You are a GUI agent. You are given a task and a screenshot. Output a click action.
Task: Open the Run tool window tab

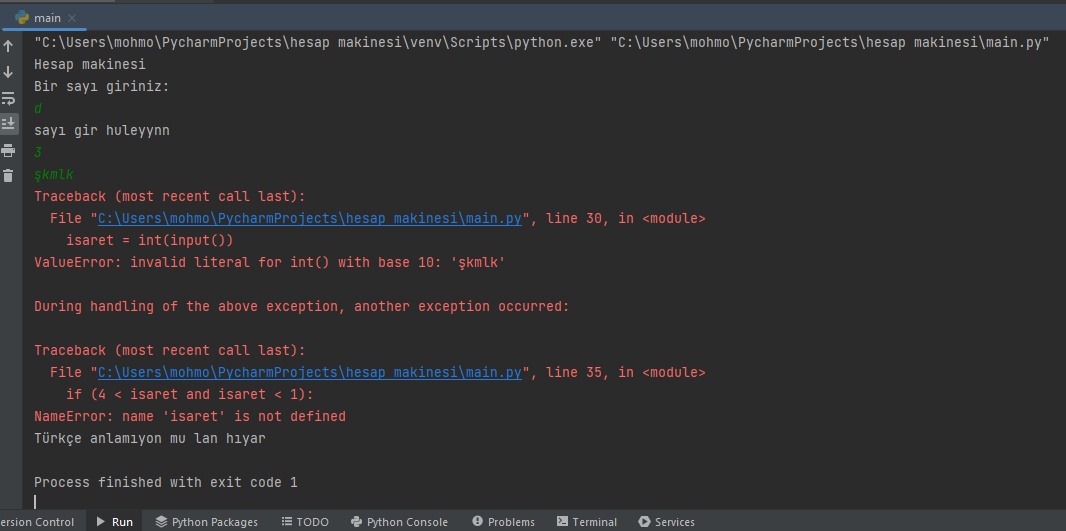pyautogui.click(x=114, y=522)
